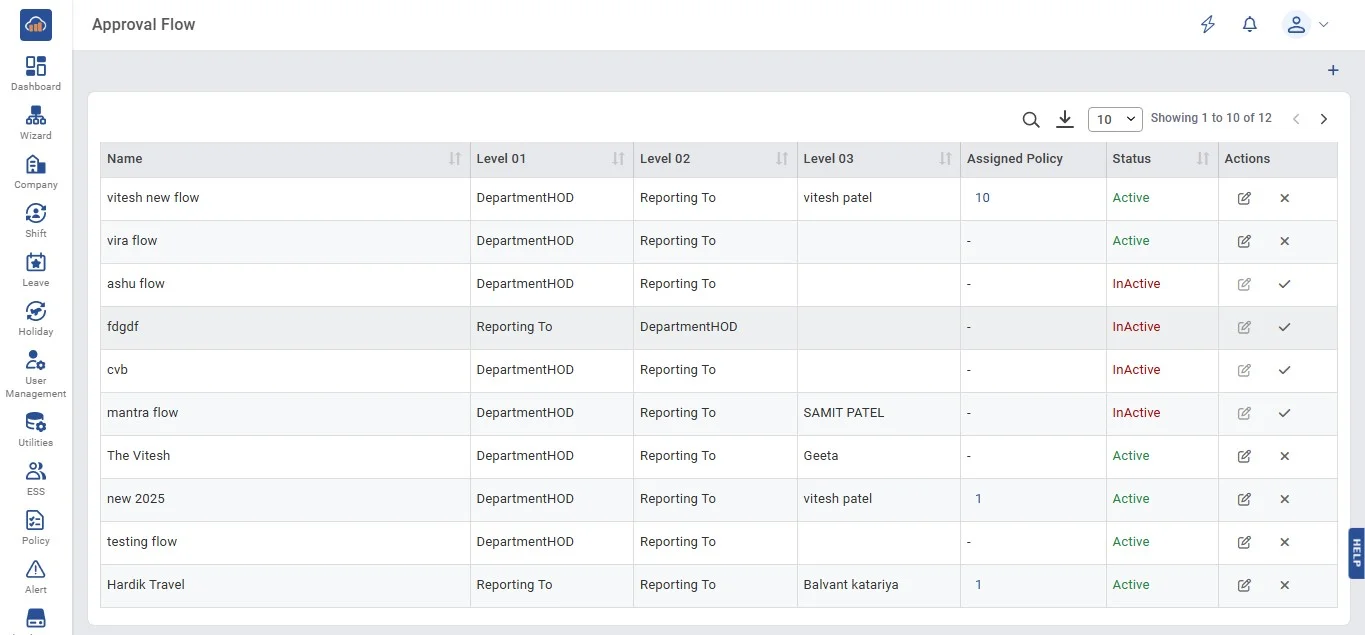Activate the 'ashu flow' using checkmark
The height and width of the screenshot is (635, 1365).
point(1285,284)
